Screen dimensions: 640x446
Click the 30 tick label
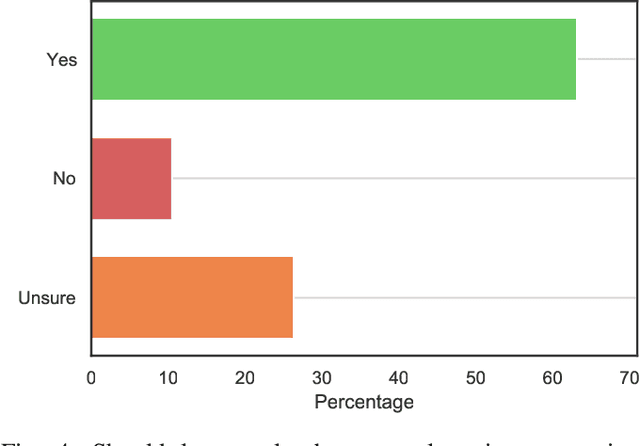click(322, 377)
